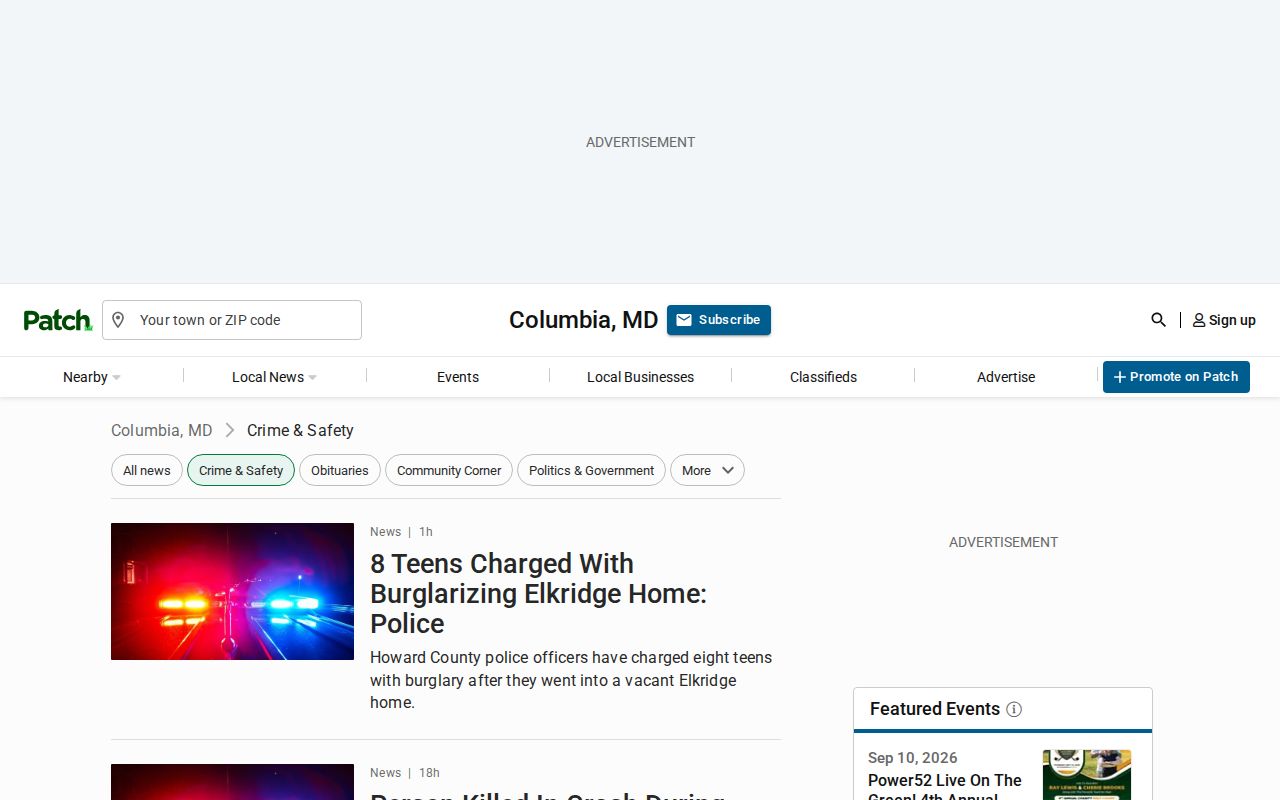The height and width of the screenshot is (800, 1280).
Task: Select the Obituaries filter
Action: [340, 470]
